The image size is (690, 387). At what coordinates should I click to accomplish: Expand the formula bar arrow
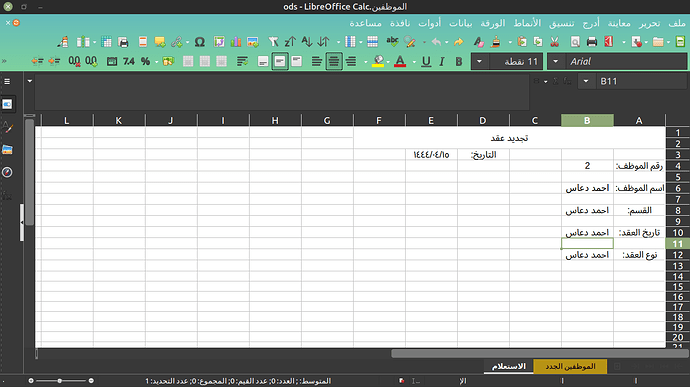(x=29, y=81)
